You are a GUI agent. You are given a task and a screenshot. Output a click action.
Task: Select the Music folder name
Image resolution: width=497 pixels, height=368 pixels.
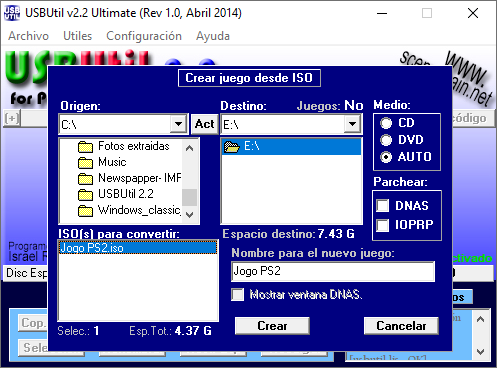(x=112, y=162)
